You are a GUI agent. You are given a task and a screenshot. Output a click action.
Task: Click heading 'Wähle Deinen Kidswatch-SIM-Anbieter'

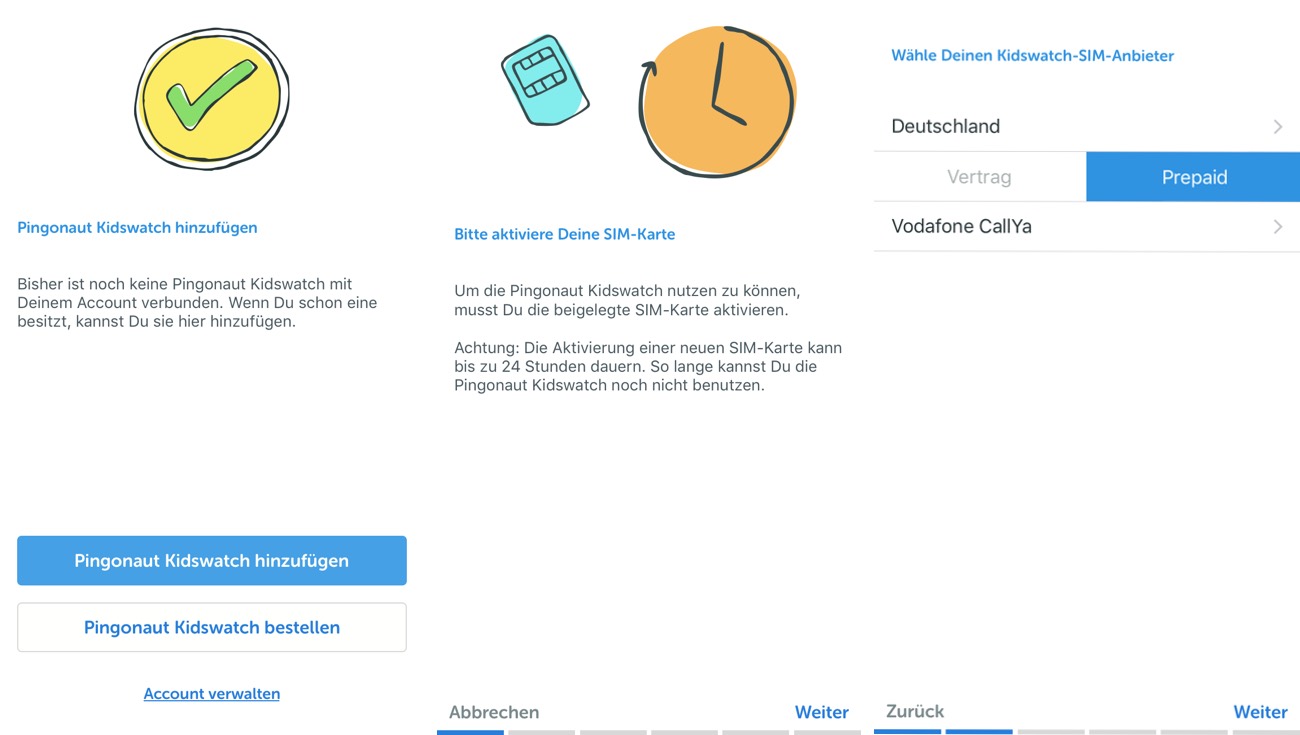(x=1033, y=56)
